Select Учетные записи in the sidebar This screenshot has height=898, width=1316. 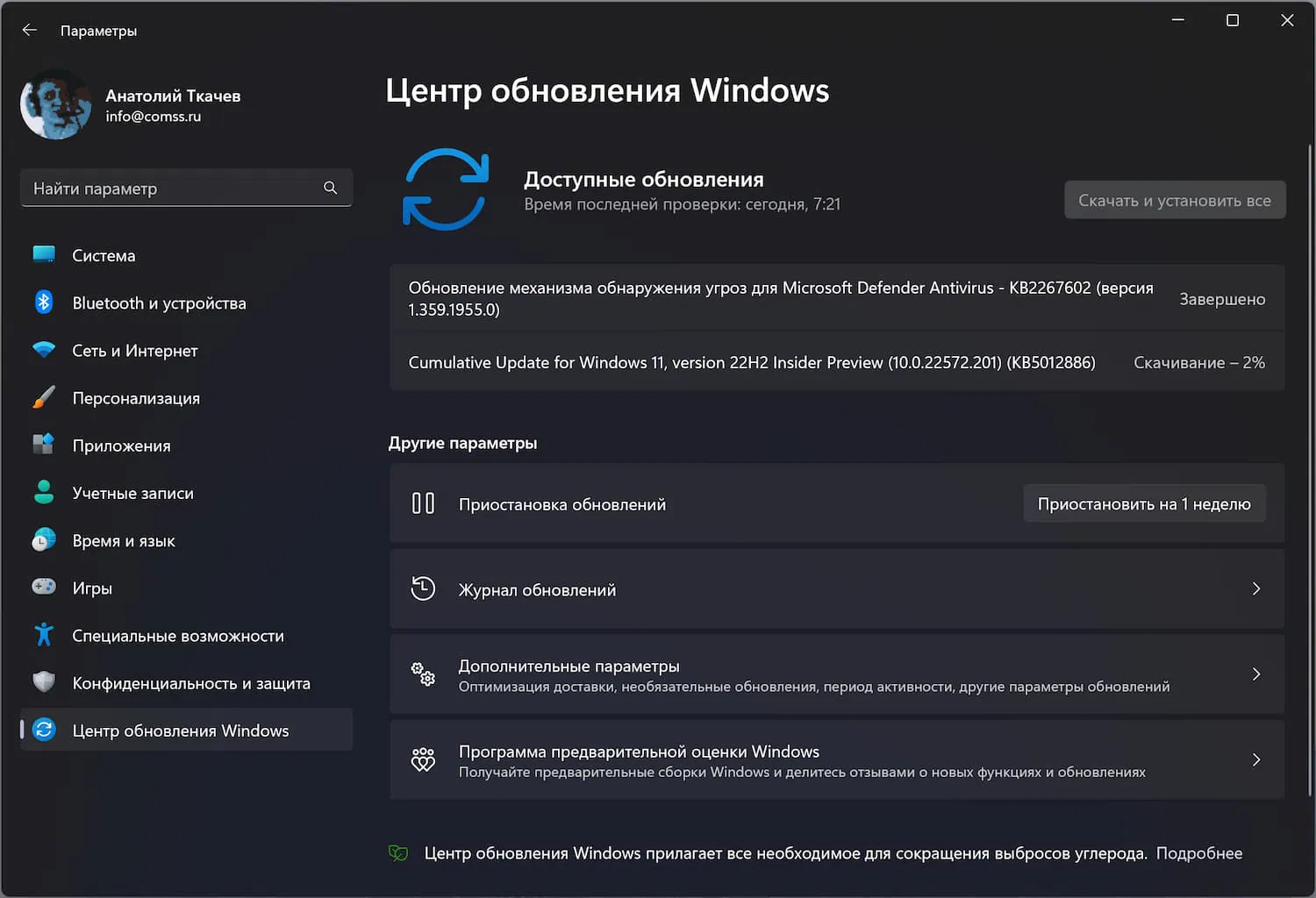(132, 493)
